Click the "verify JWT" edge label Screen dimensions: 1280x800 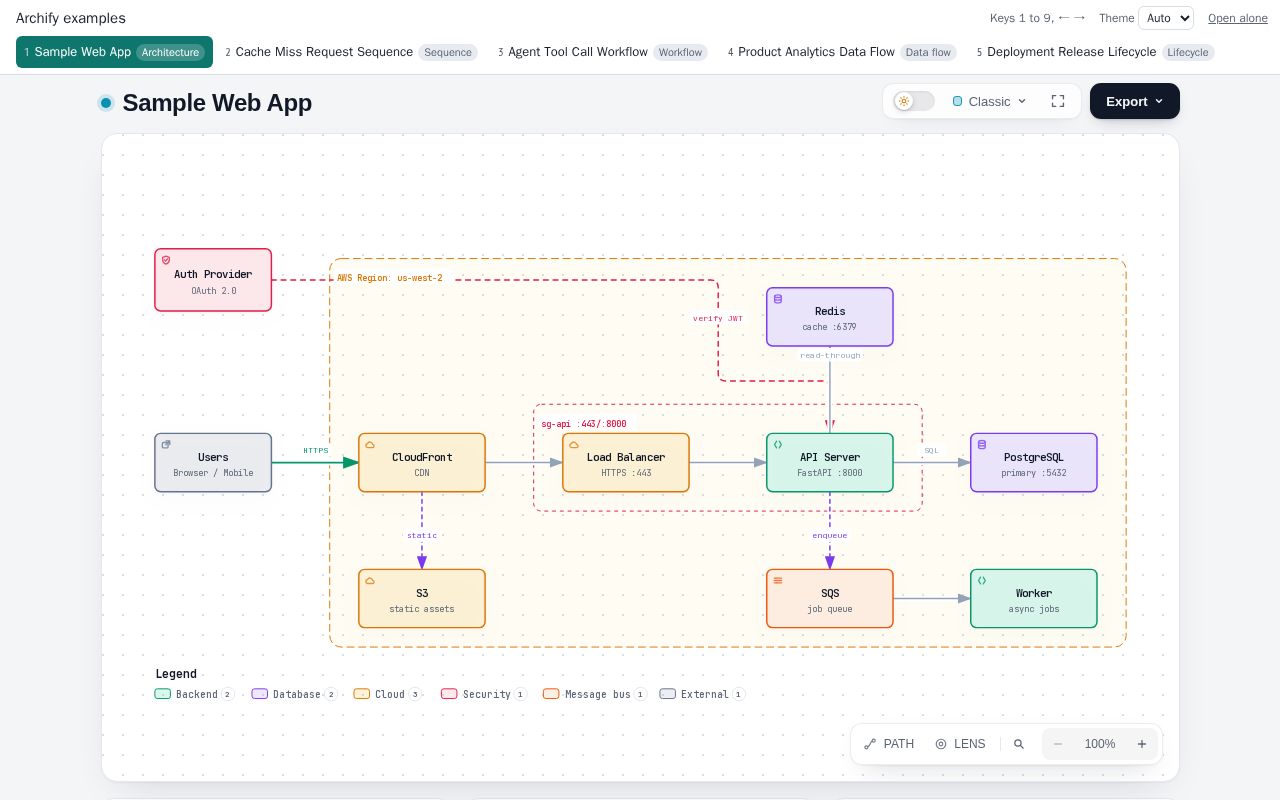(x=718, y=319)
